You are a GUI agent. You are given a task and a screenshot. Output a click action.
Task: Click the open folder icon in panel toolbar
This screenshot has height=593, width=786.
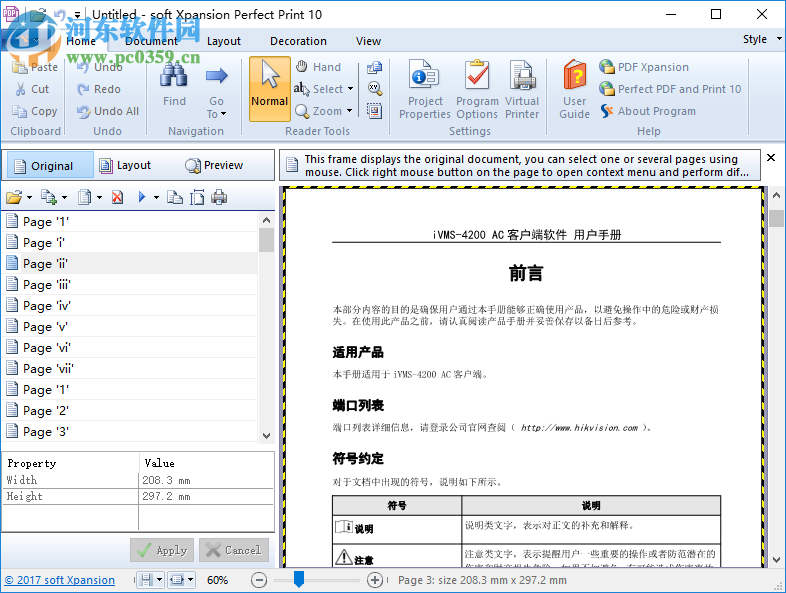pos(14,197)
